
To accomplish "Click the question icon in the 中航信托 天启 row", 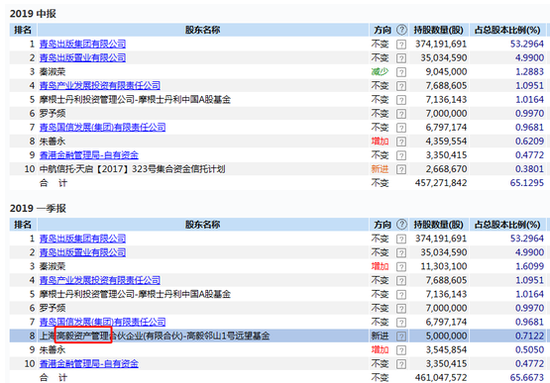I will [x=401, y=169].
